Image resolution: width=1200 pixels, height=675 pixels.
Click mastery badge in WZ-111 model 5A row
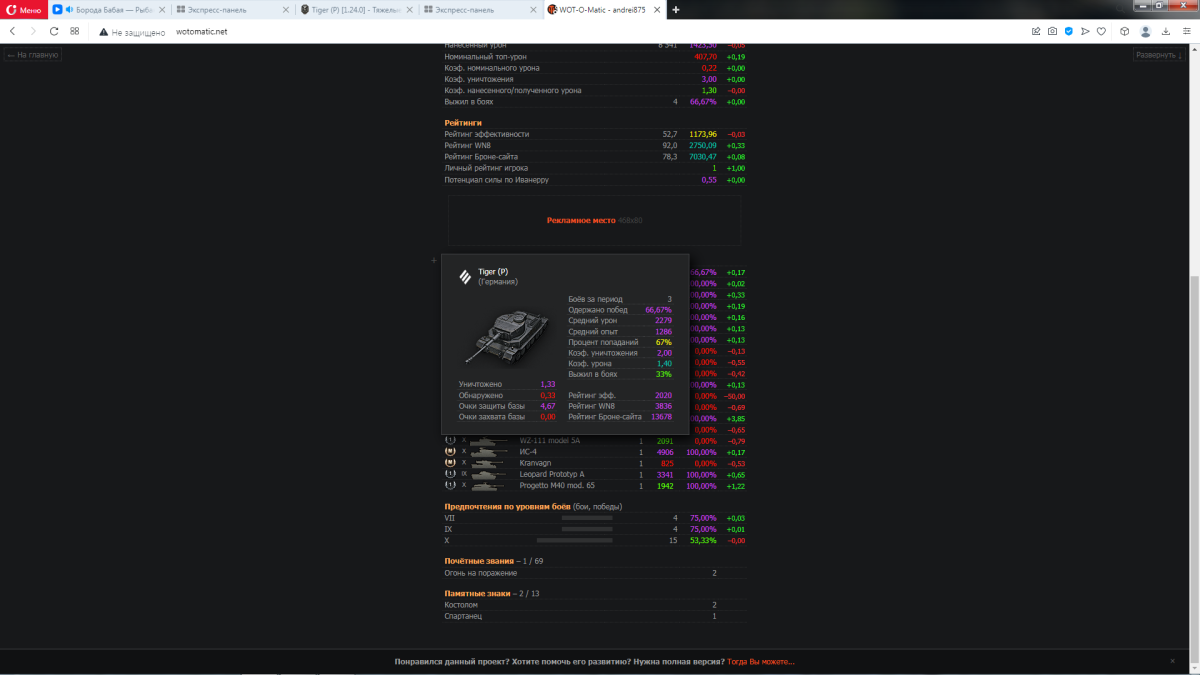(x=450, y=441)
